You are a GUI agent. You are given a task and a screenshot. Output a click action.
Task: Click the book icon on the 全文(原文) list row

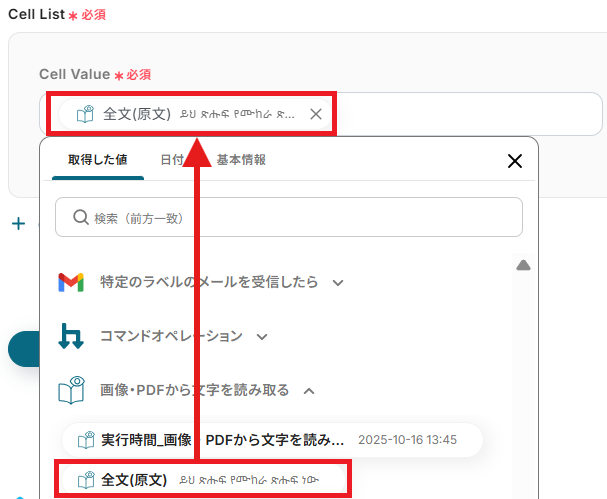click(x=86, y=480)
